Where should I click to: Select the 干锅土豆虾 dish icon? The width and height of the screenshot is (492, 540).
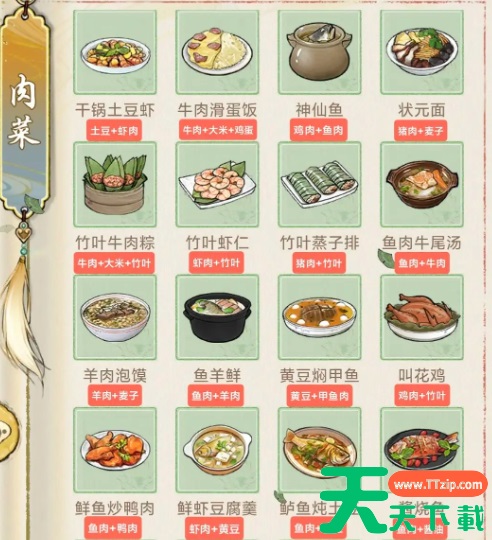pos(115,52)
